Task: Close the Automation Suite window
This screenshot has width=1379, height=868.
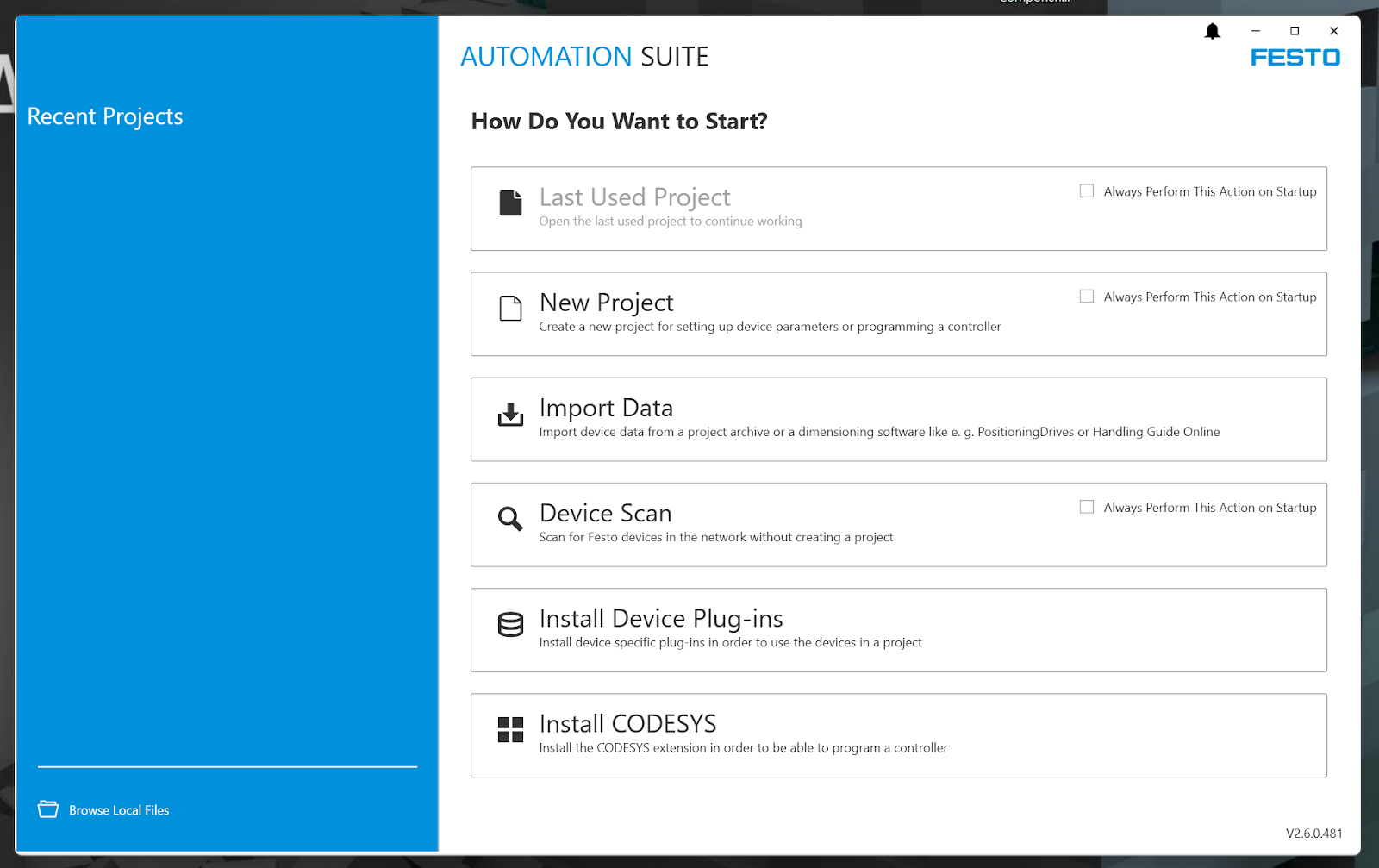Action: point(1334,31)
